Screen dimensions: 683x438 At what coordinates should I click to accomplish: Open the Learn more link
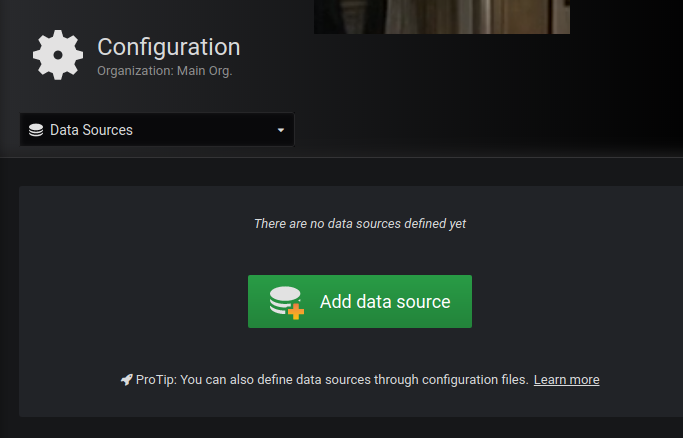[x=566, y=380]
